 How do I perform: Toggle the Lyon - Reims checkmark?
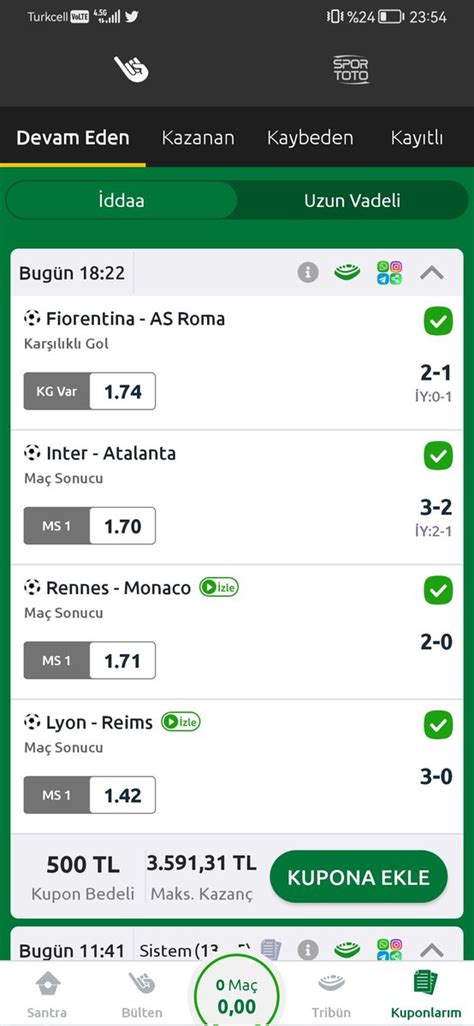pyautogui.click(x=438, y=726)
